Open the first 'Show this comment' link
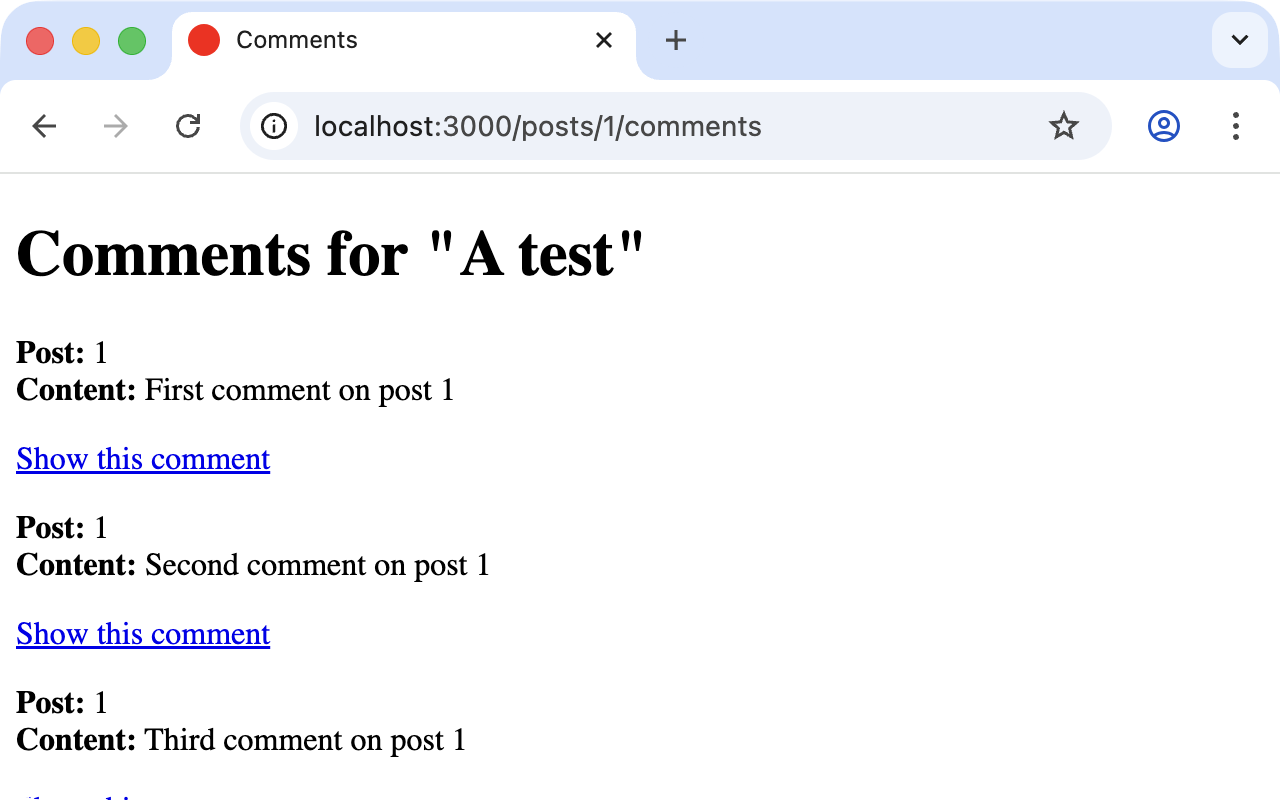Image resolution: width=1280 pixels, height=800 pixels. point(142,458)
